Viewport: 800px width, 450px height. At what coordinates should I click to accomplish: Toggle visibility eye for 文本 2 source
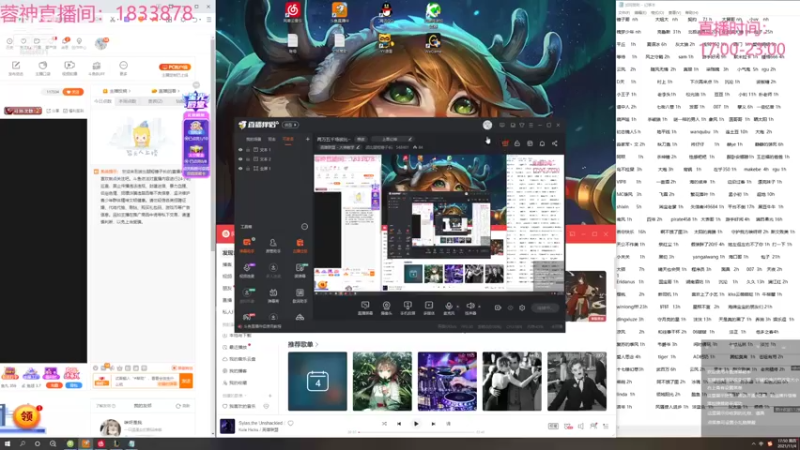pyautogui.click(x=240, y=159)
